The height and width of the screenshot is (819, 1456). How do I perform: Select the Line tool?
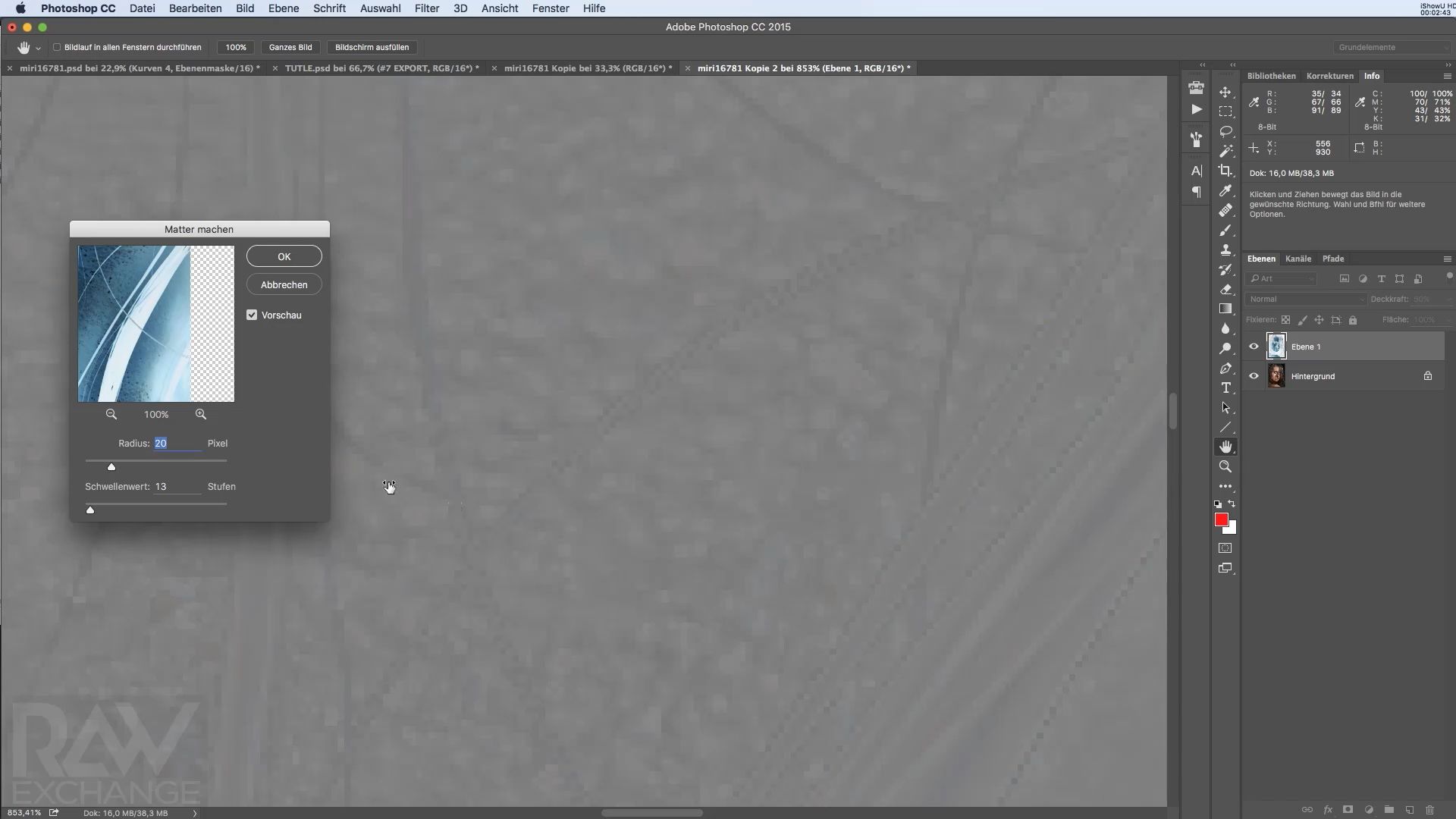coord(1225,427)
